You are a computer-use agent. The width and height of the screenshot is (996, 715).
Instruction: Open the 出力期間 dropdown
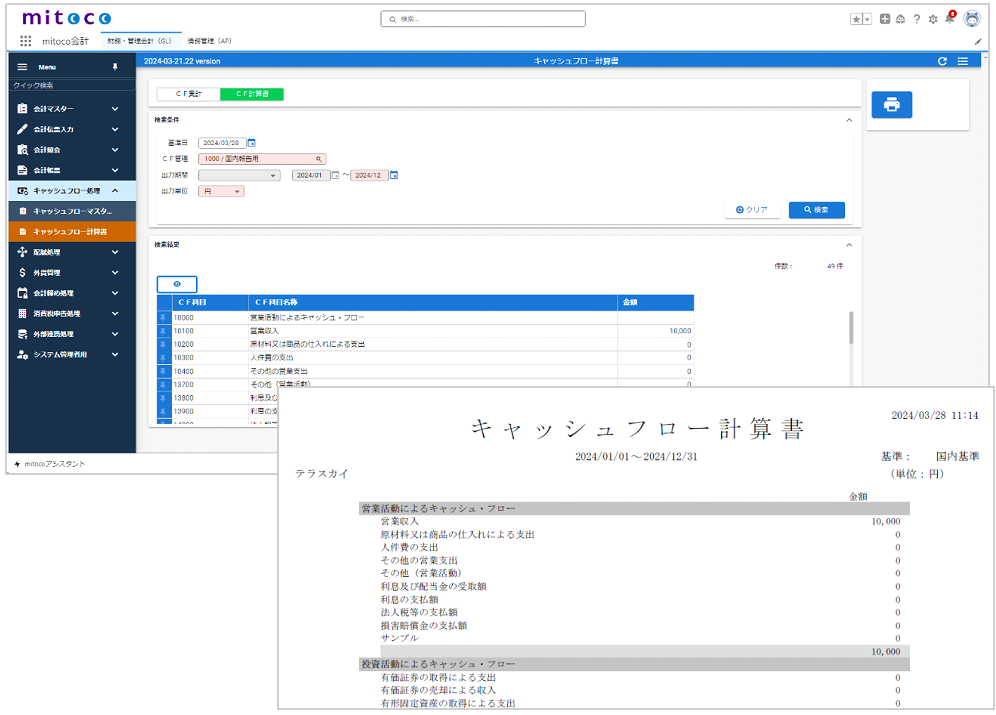click(x=239, y=175)
